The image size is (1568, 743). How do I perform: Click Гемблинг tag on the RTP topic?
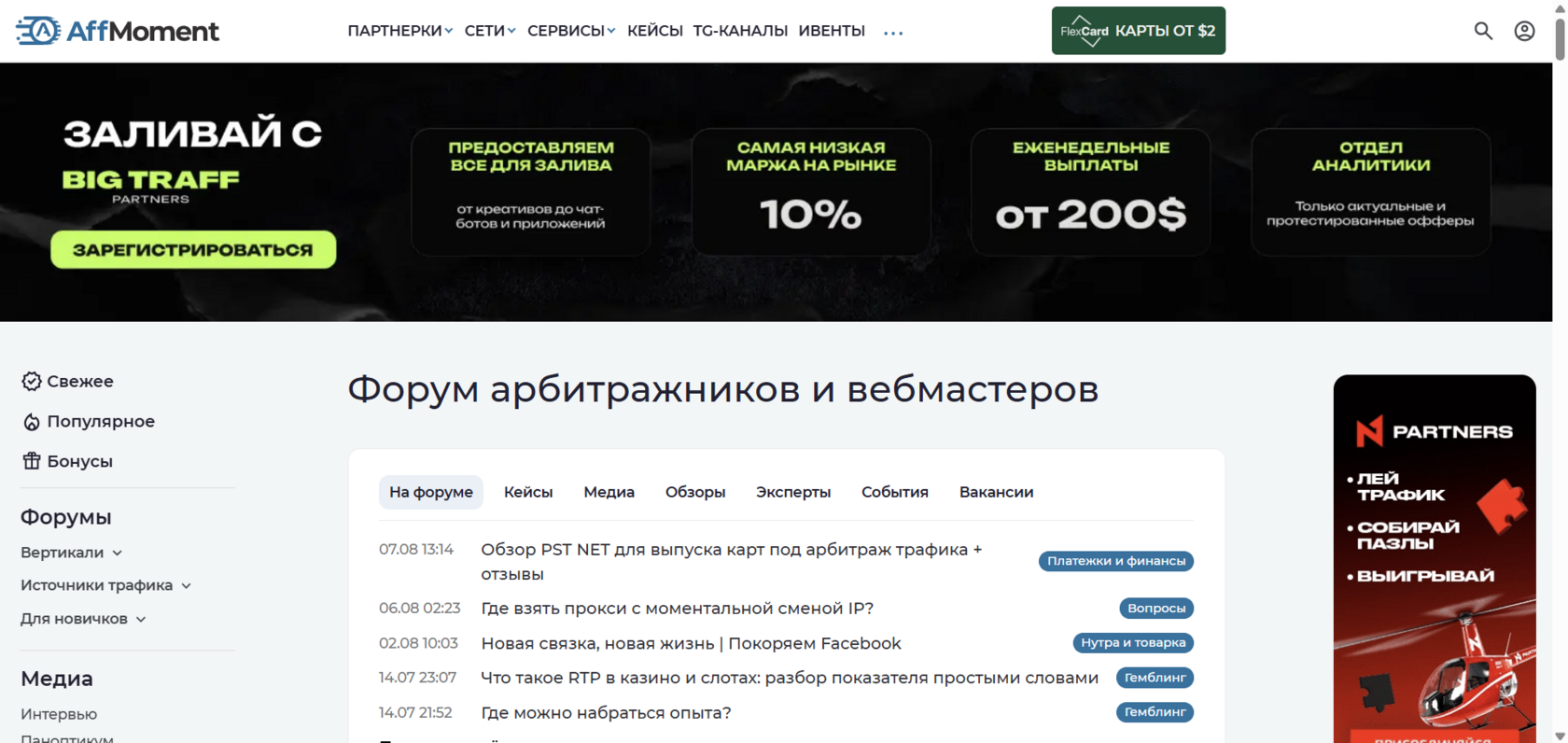coord(1155,678)
